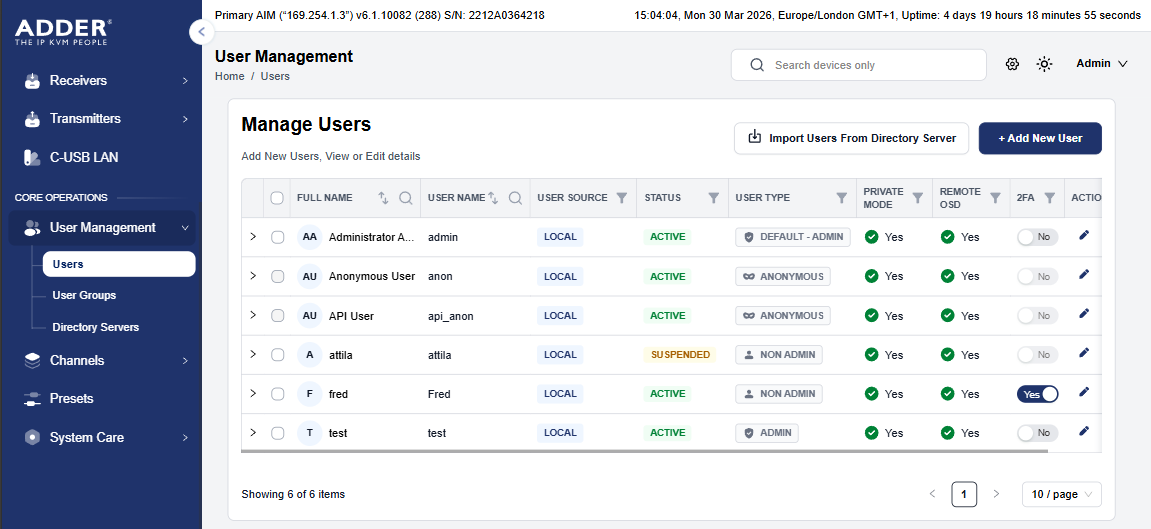Open the 10 / page size dropdown
This screenshot has height=529, width=1151.
coord(1061,495)
